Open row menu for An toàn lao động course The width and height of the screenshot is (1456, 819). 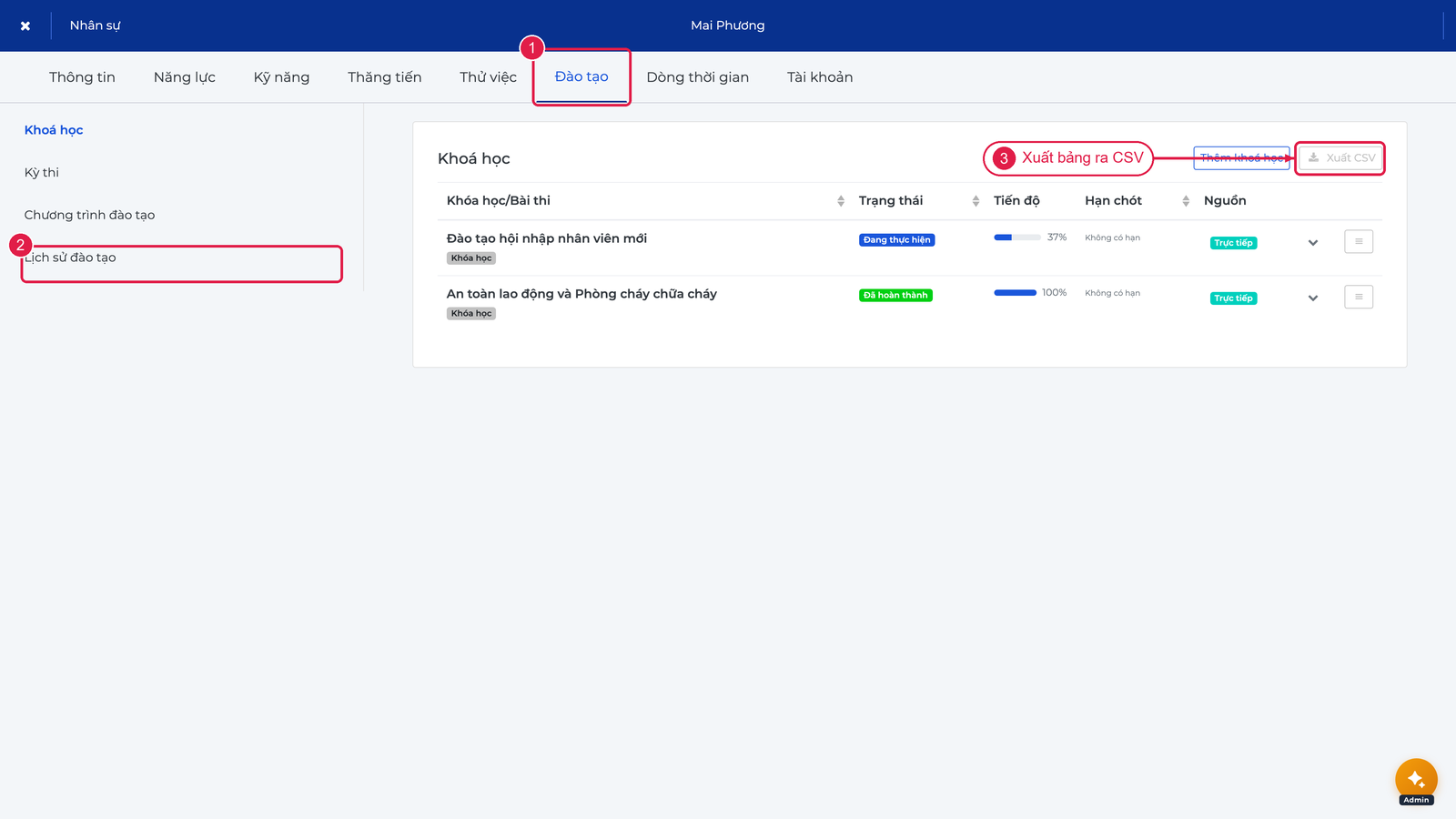[x=1359, y=298]
